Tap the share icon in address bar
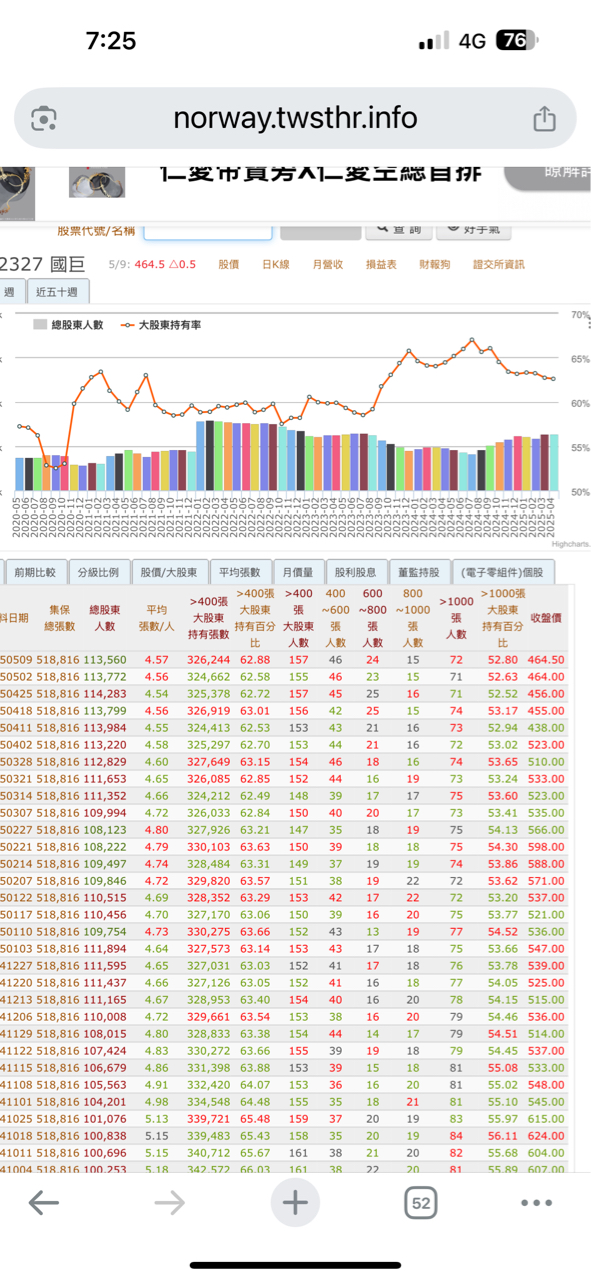 tap(544, 118)
